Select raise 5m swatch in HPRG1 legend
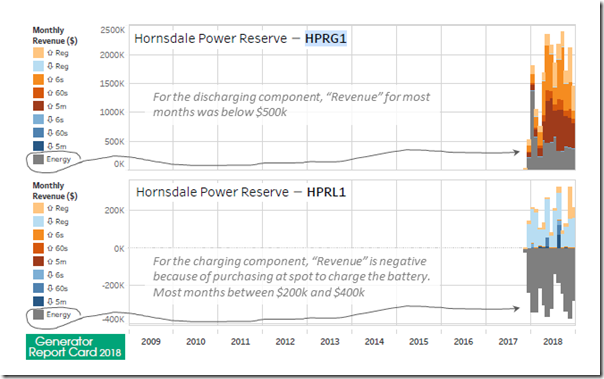 coord(39,106)
